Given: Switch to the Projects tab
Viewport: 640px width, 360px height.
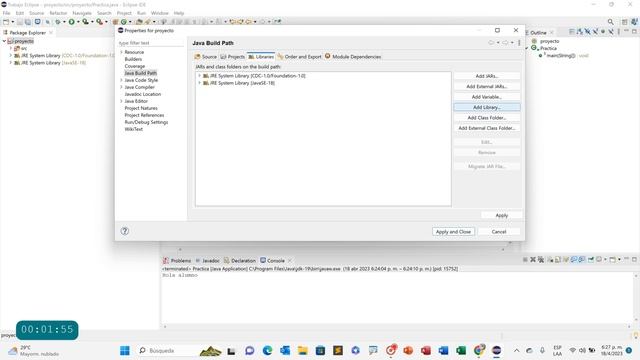Looking at the screenshot, I should [x=232, y=57].
